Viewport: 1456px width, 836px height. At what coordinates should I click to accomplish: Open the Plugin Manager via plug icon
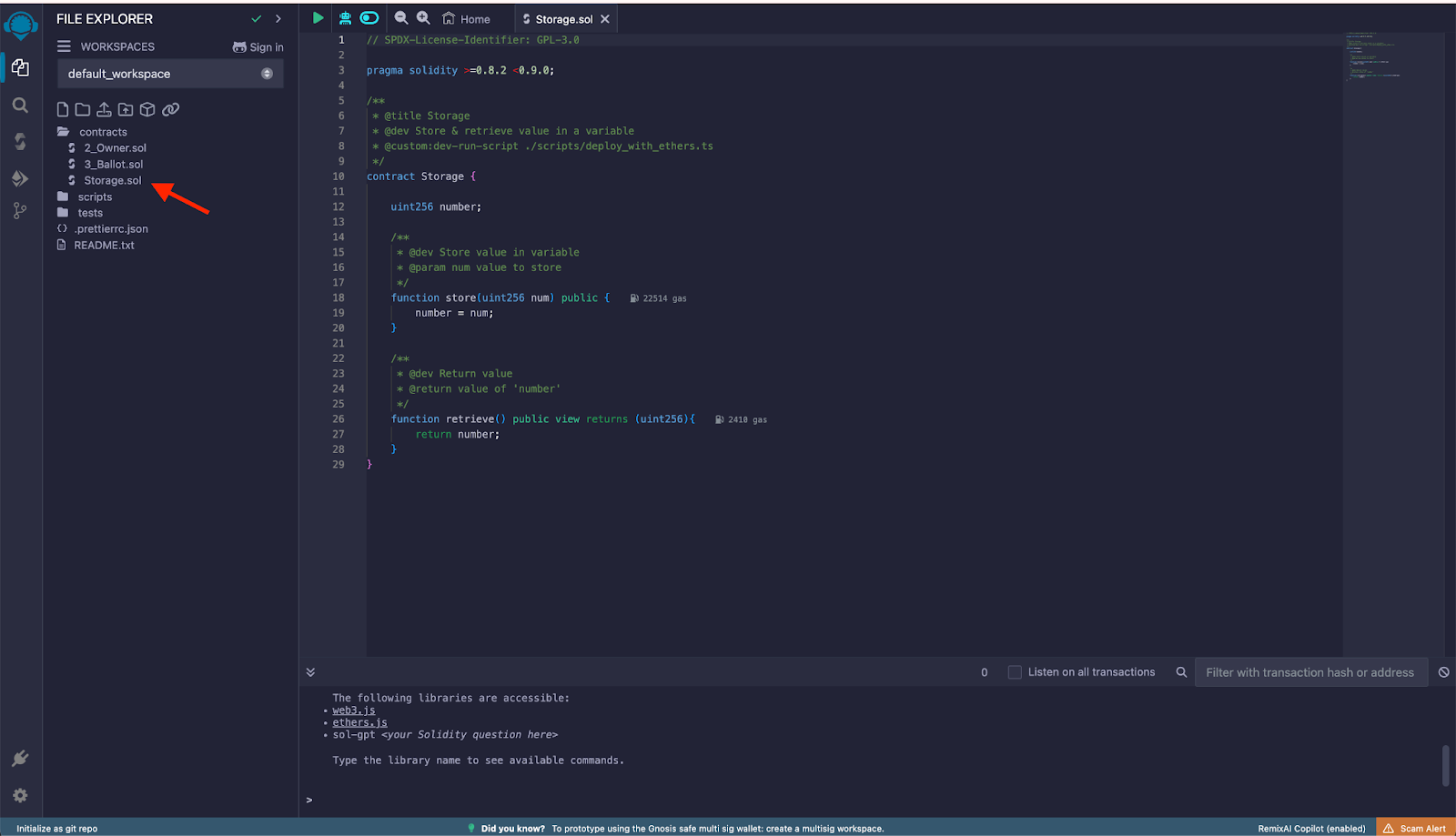(20, 758)
